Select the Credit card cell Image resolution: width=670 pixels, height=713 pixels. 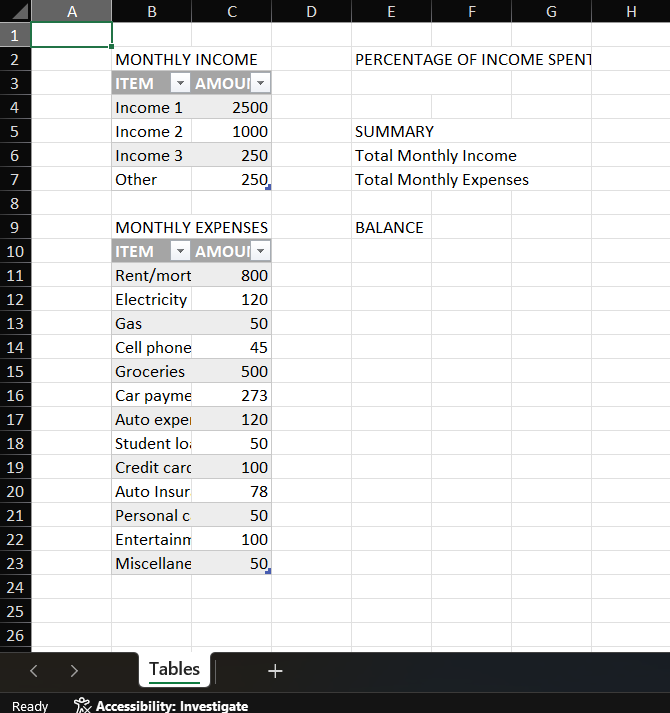[x=151, y=467]
